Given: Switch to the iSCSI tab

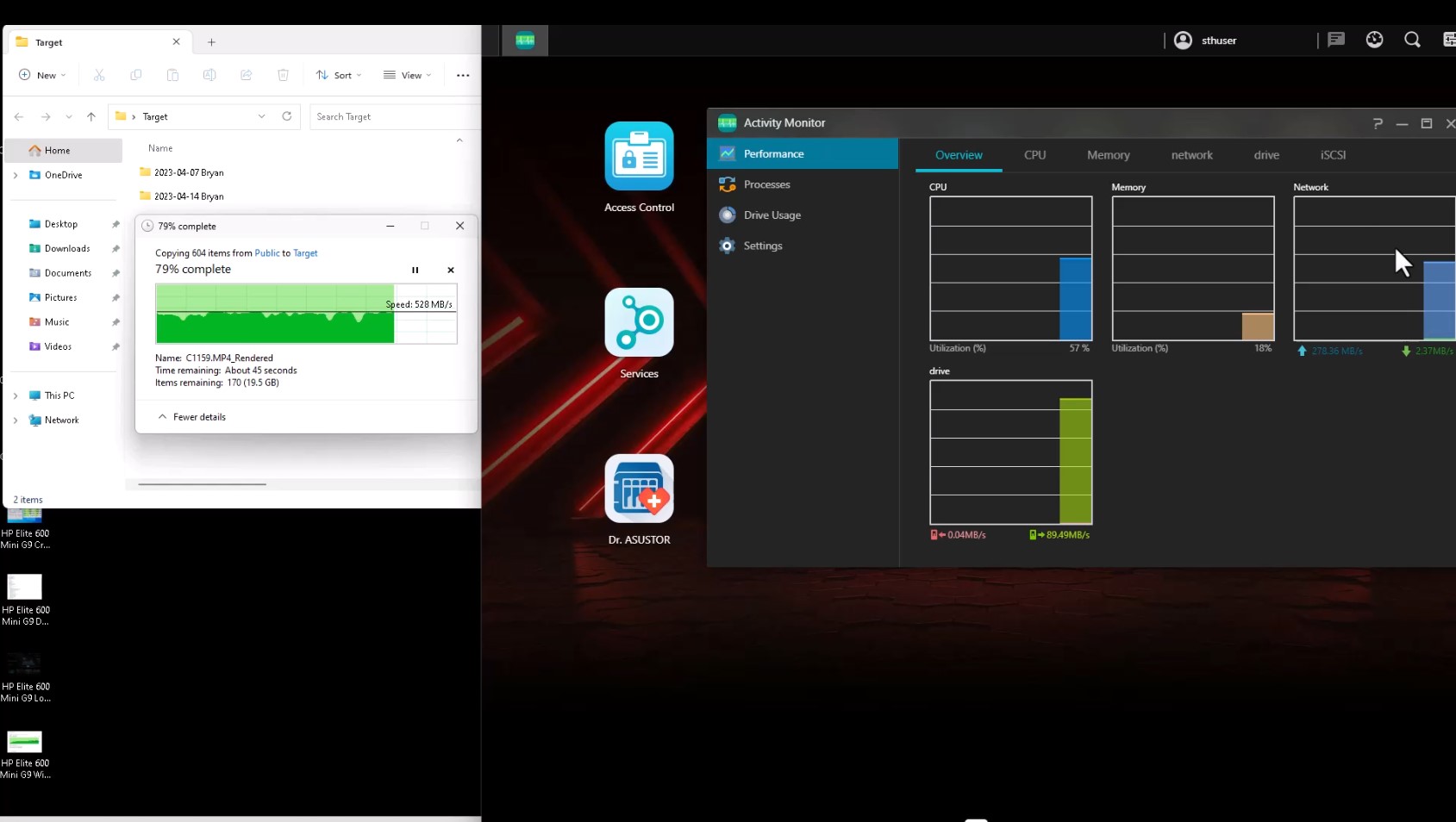Looking at the screenshot, I should 1333,155.
